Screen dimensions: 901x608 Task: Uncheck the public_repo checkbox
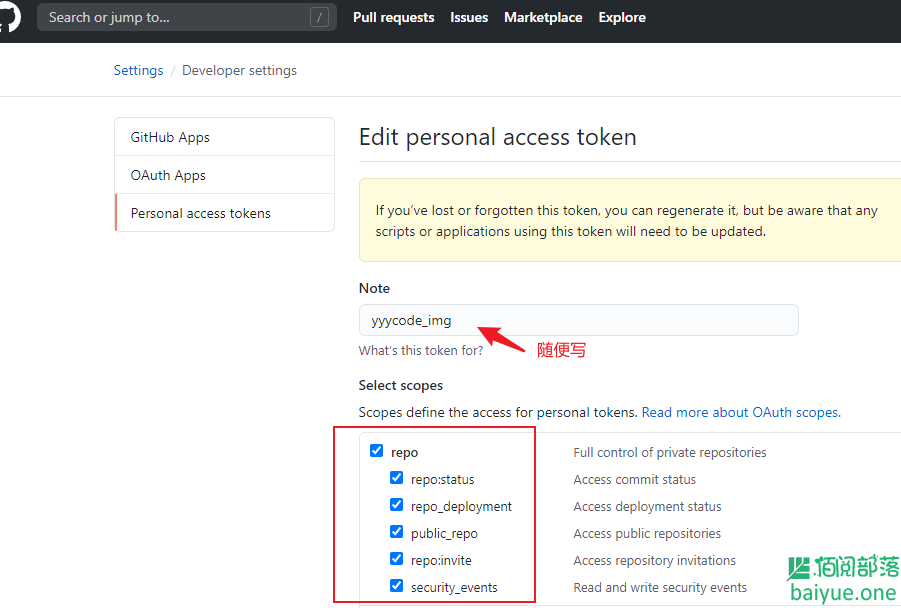click(x=396, y=532)
